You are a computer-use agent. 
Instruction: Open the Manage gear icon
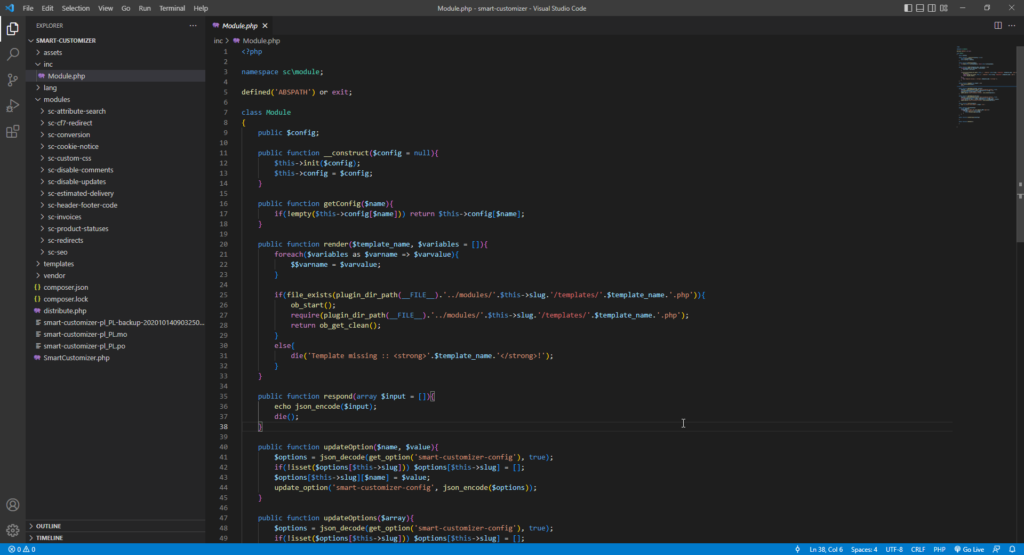coord(12,530)
